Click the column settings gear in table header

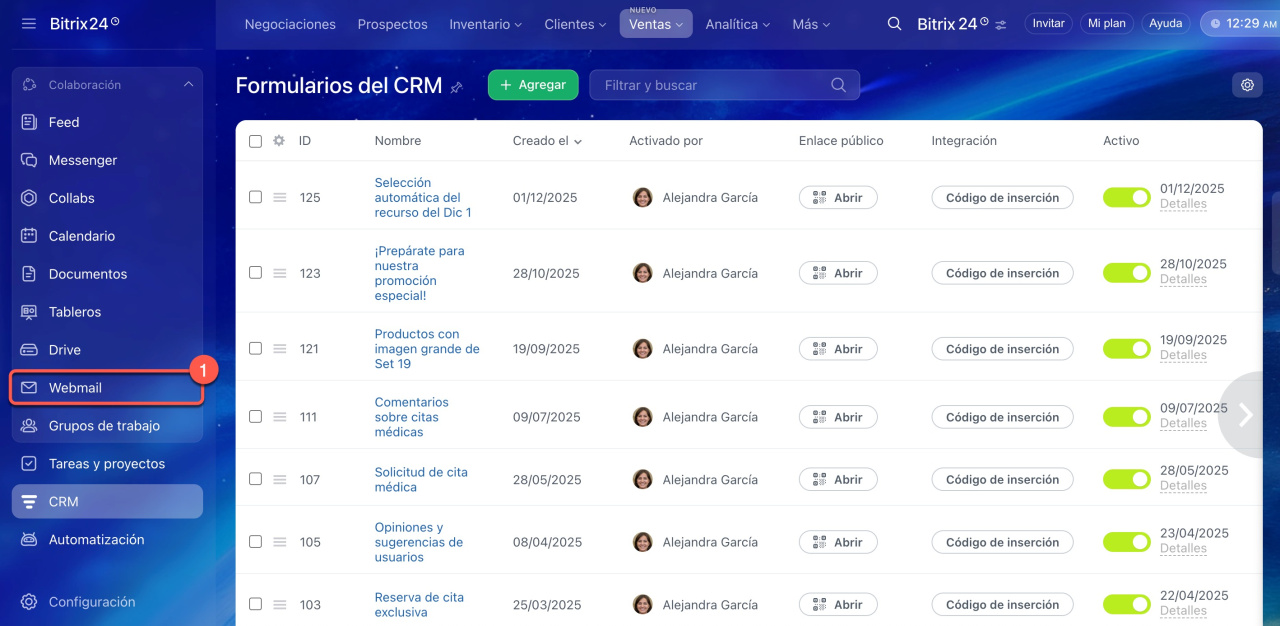[279, 141]
